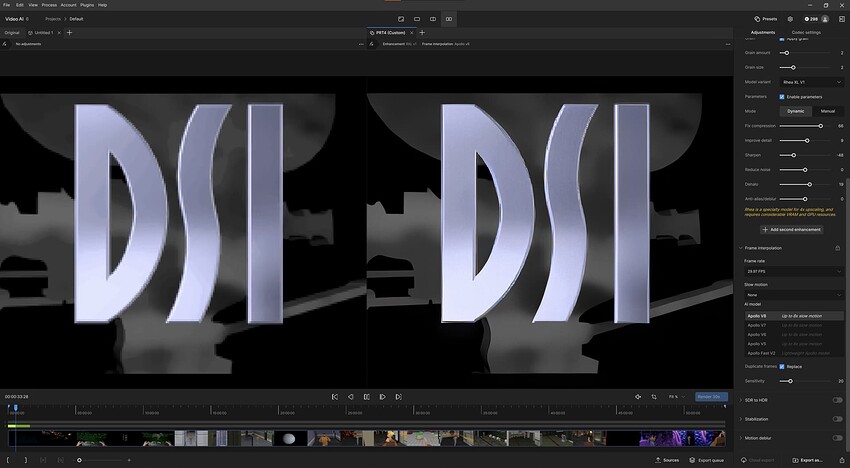Click the Frame interpolation lock icon
Image resolution: width=850 pixels, height=468 pixels.
837,247
